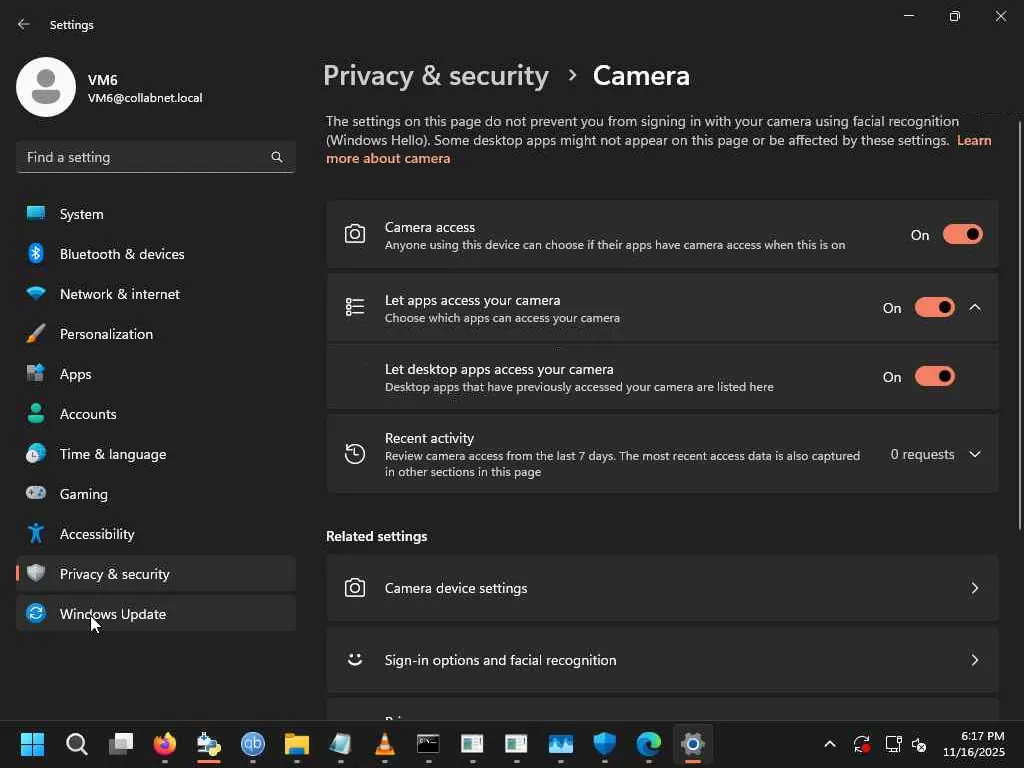Launch Firefox from the taskbar
1024x768 pixels.
(x=165, y=744)
